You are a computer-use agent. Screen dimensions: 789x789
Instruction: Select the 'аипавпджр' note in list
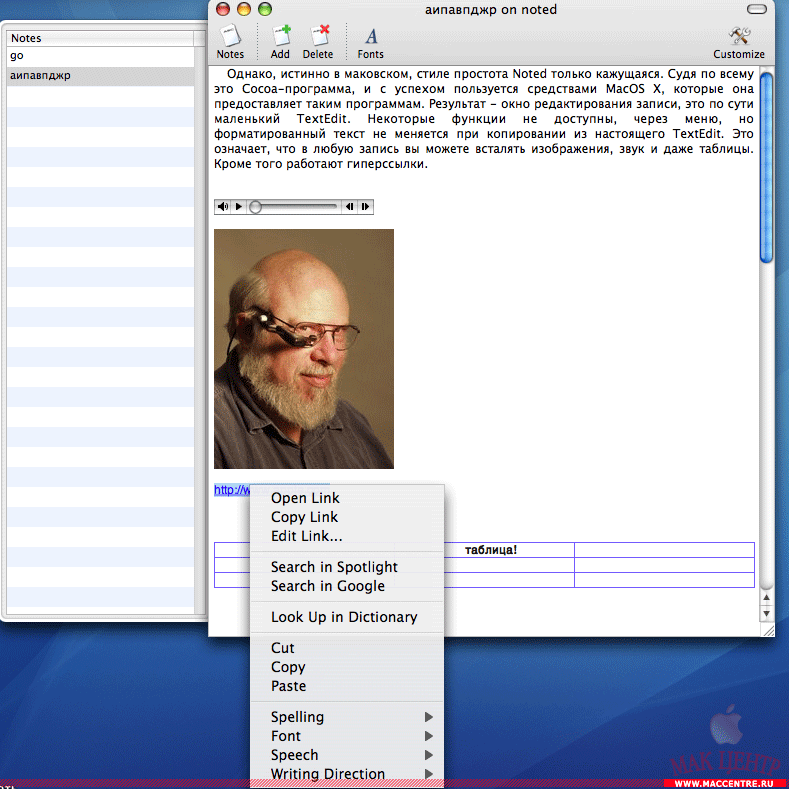[101, 76]
